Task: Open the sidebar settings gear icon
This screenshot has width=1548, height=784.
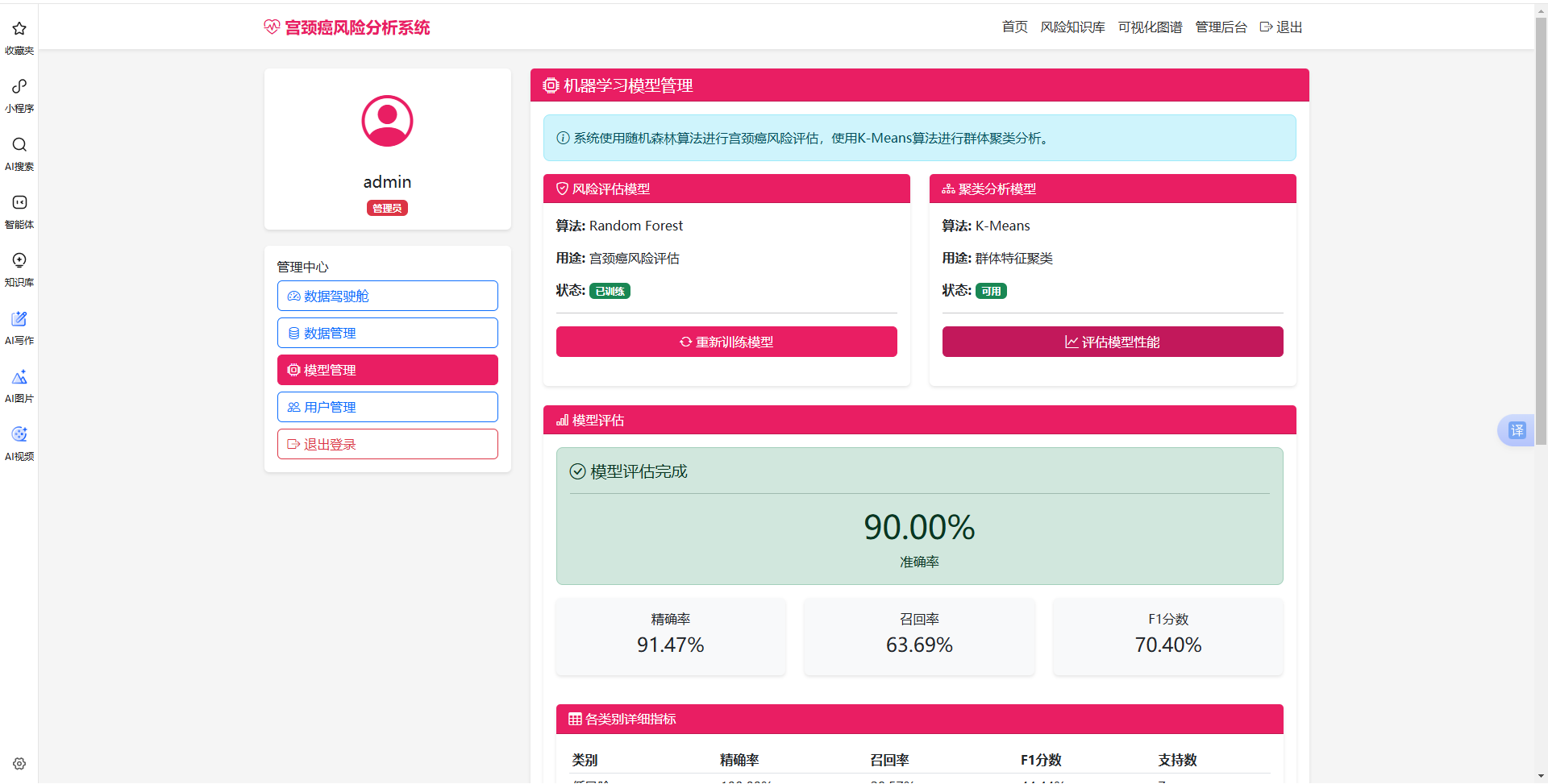Action: 19,763
